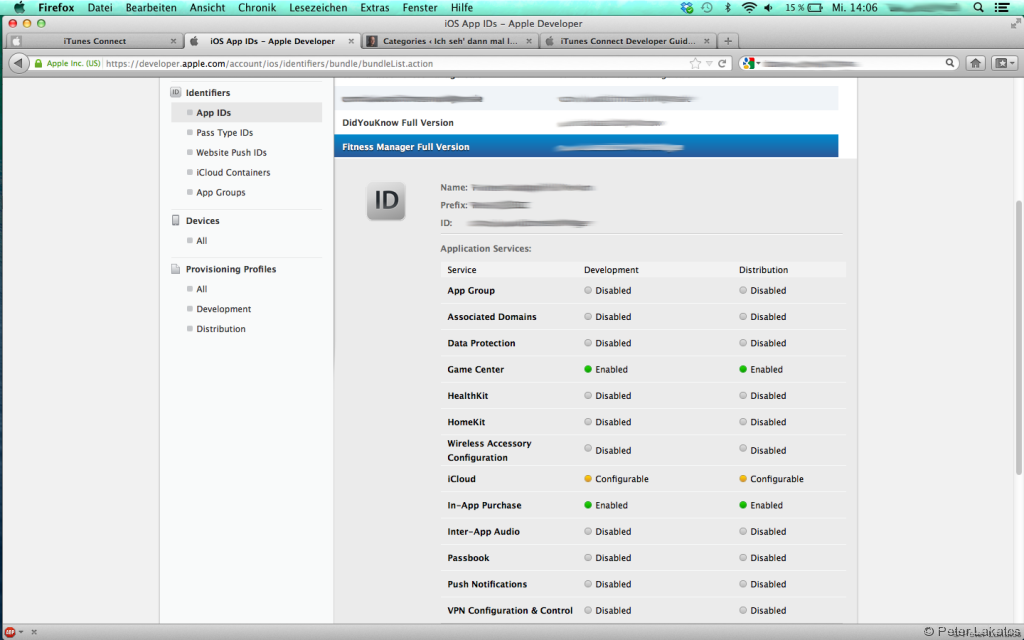Open the Datei menu
Viewport: 1024px width, 640px height.
[x=100, y=7]
